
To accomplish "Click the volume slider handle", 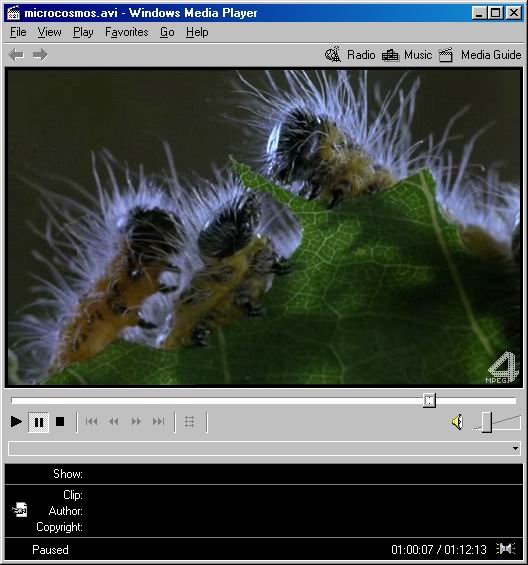I will click(x=487, y=422).
